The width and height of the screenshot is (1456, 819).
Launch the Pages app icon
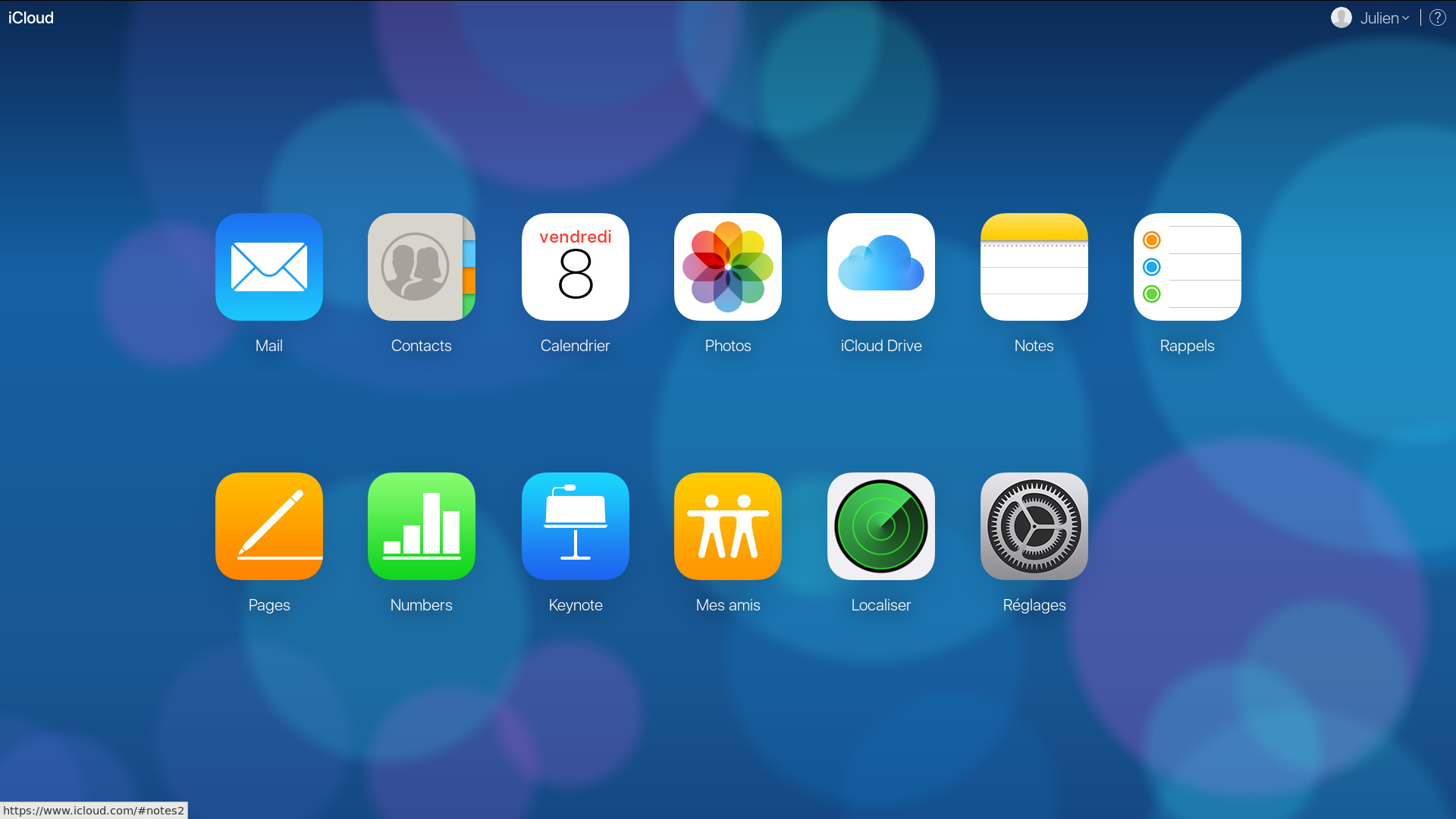[x=269, y=526]
